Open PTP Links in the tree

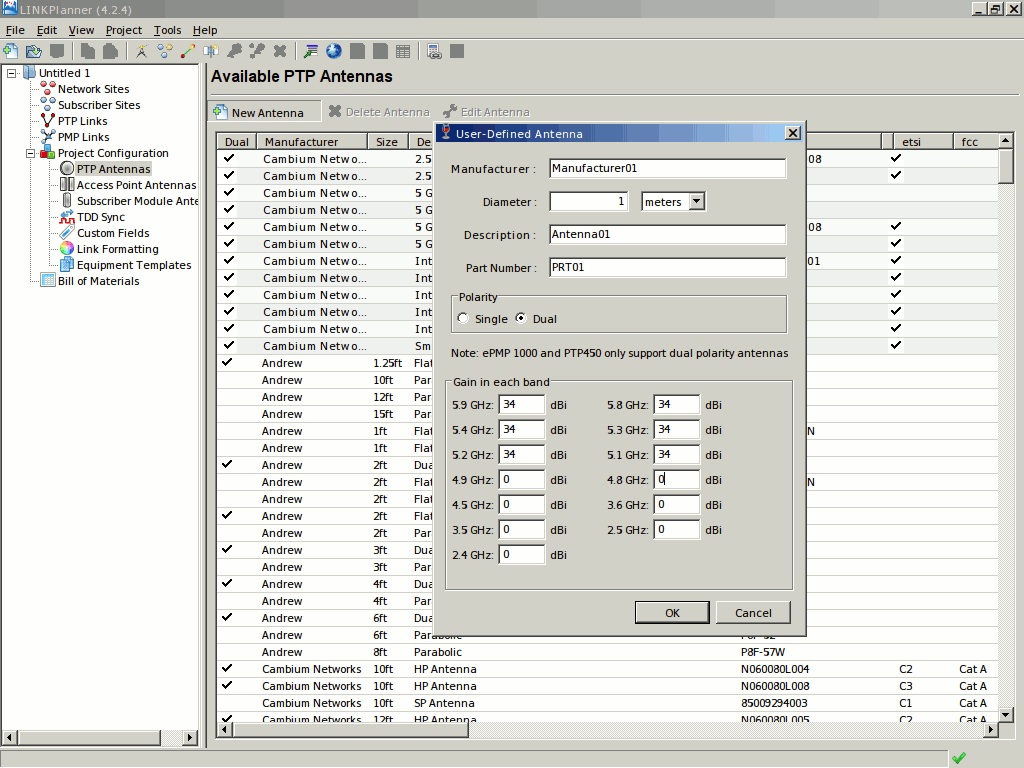[82, 121]
